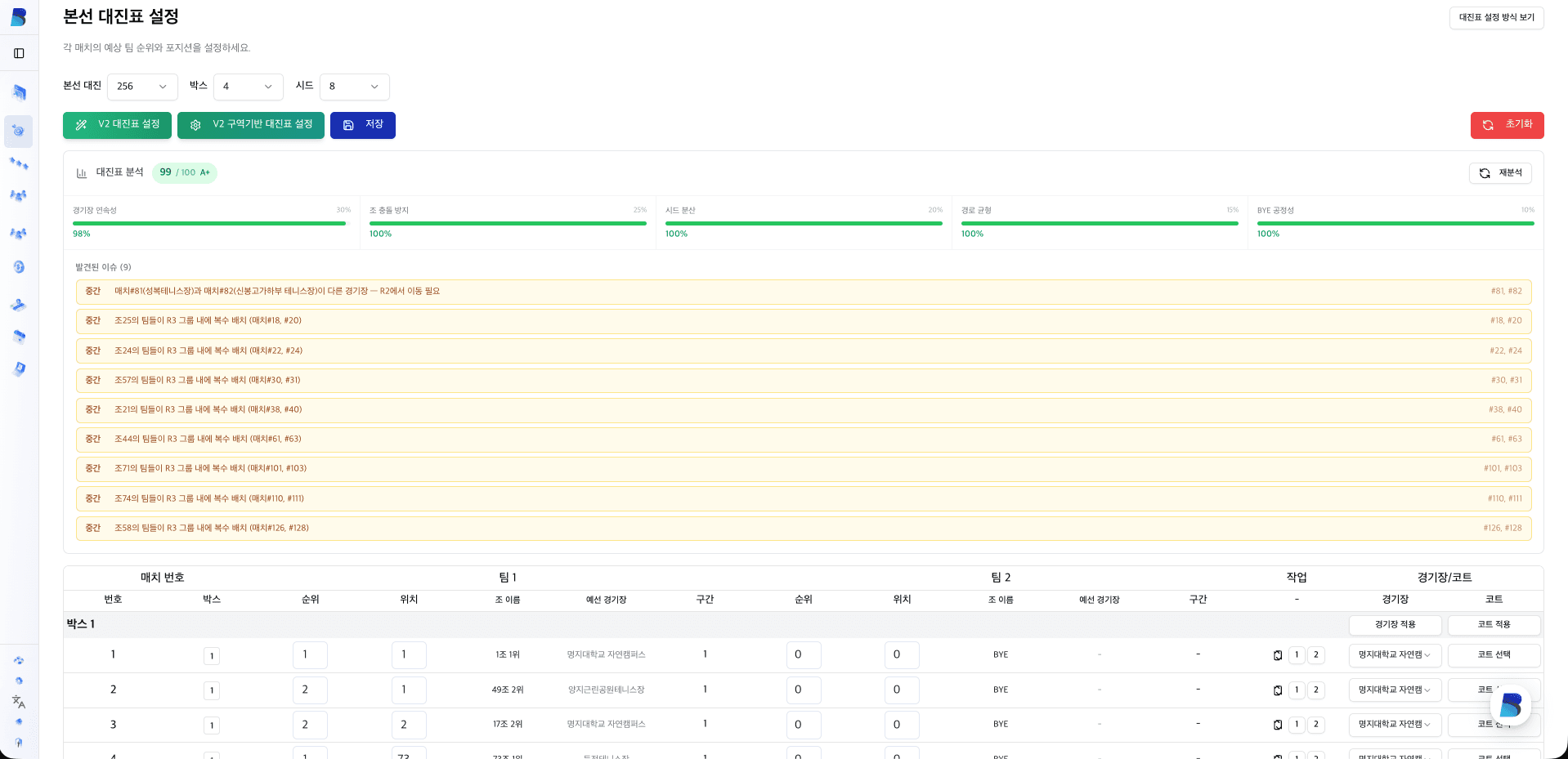Open the 시드 dropdown showing 8
1568x759 pixels.
coord(354,87)
